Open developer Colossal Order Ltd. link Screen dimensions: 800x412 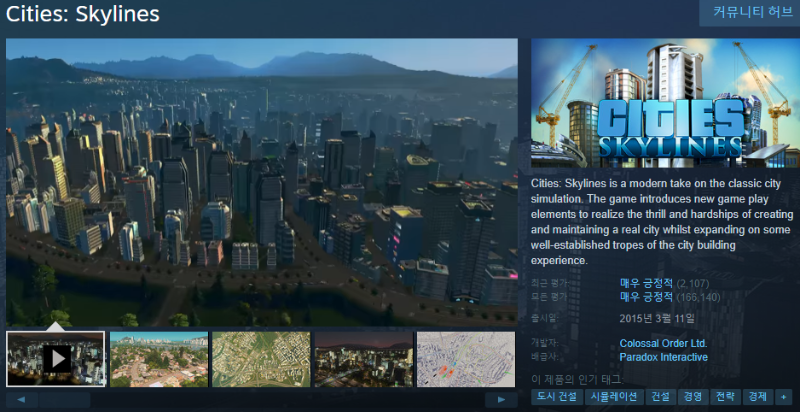663,343
